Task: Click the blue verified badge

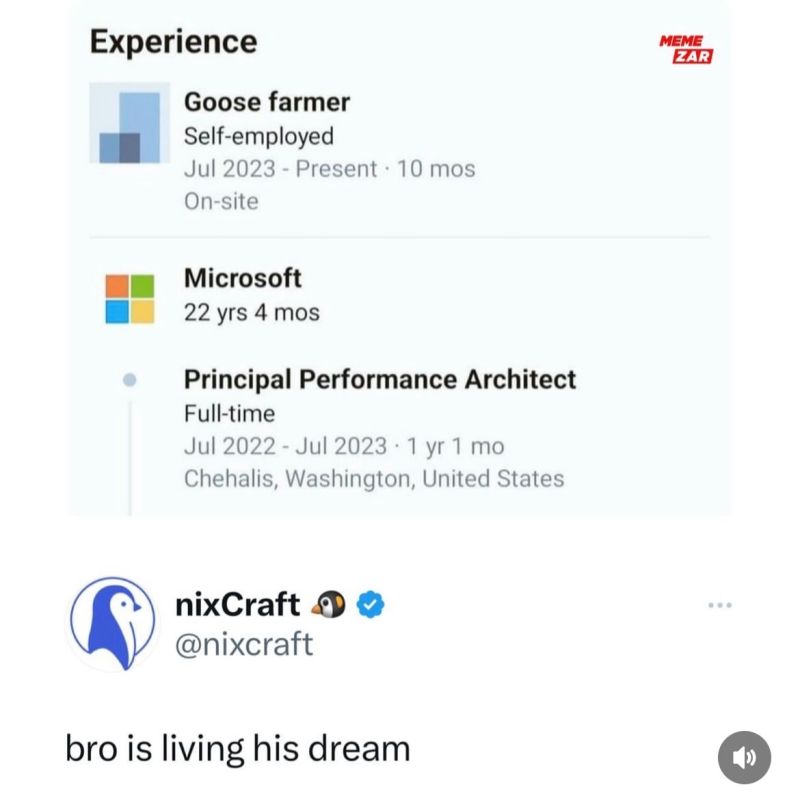Action: tap(371, 604)
